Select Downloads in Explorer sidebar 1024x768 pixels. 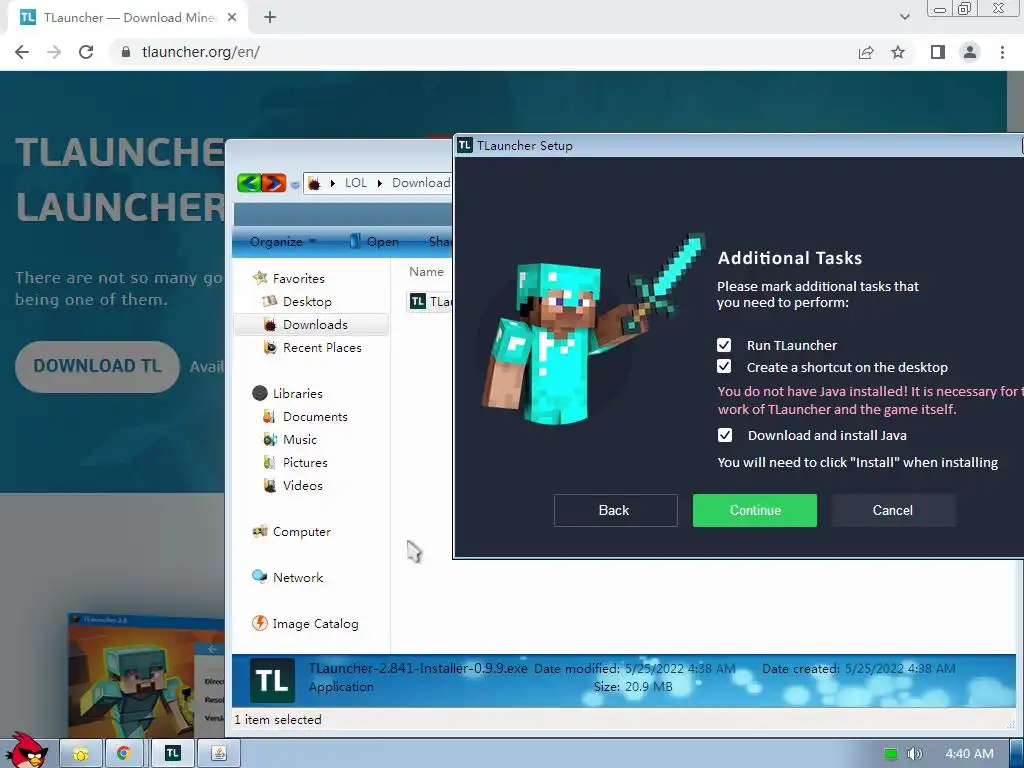click(x=312, y=325)
